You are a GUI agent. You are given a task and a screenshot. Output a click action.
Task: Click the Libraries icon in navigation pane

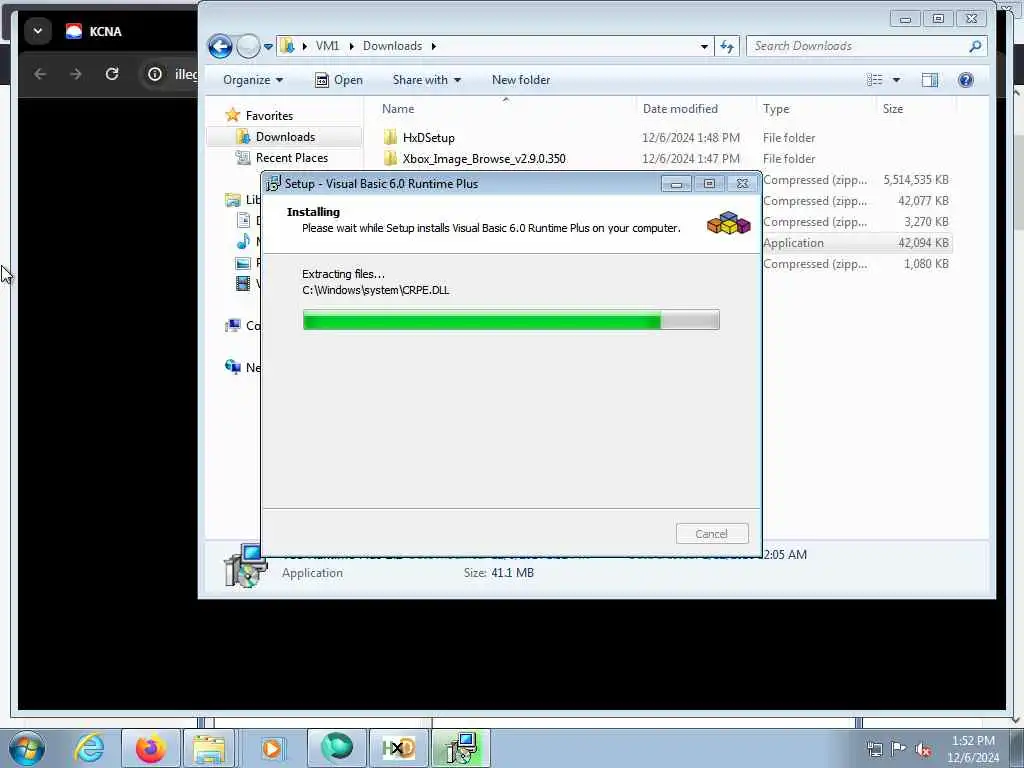[x=232, y=200]
